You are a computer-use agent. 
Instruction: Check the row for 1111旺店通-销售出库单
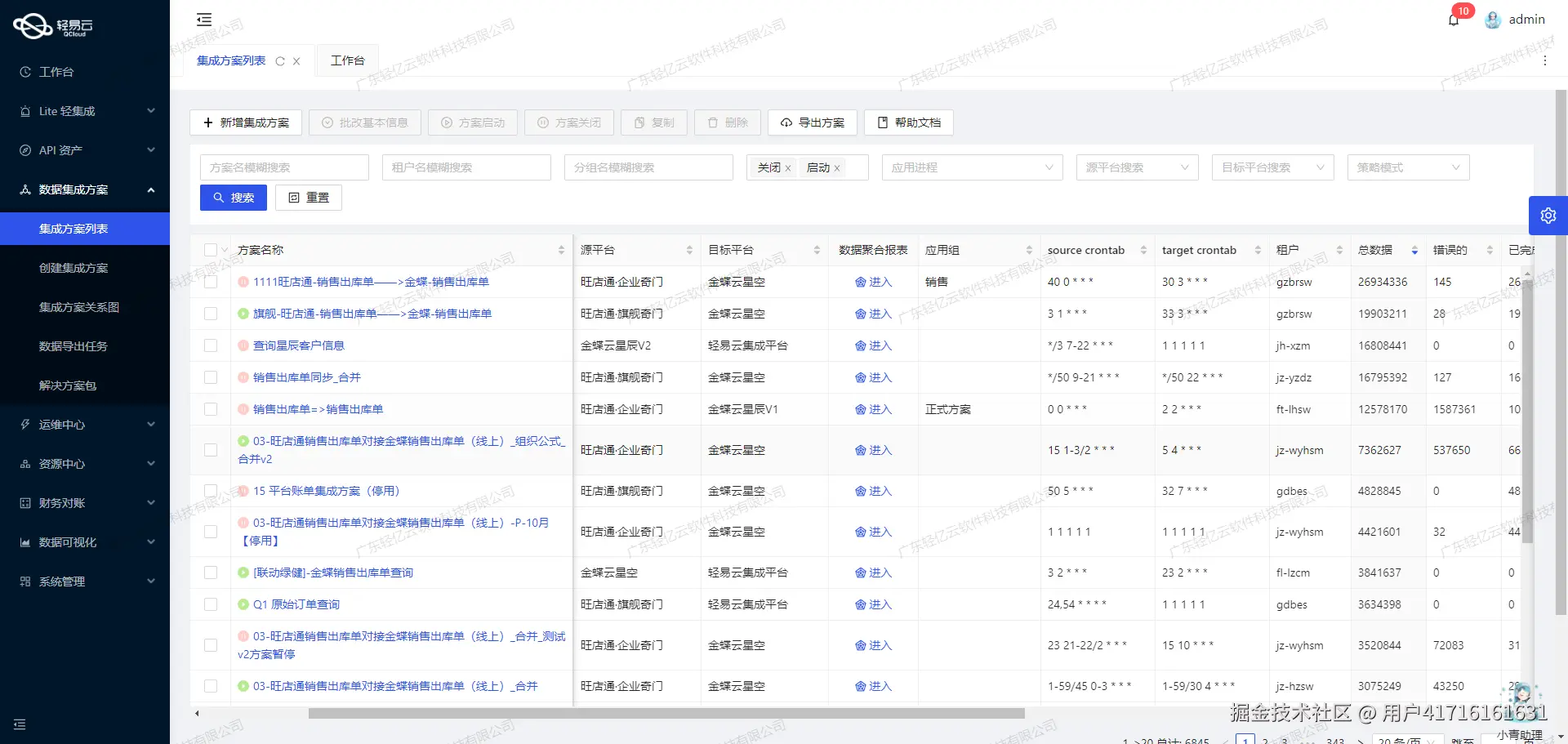point(211,282)
